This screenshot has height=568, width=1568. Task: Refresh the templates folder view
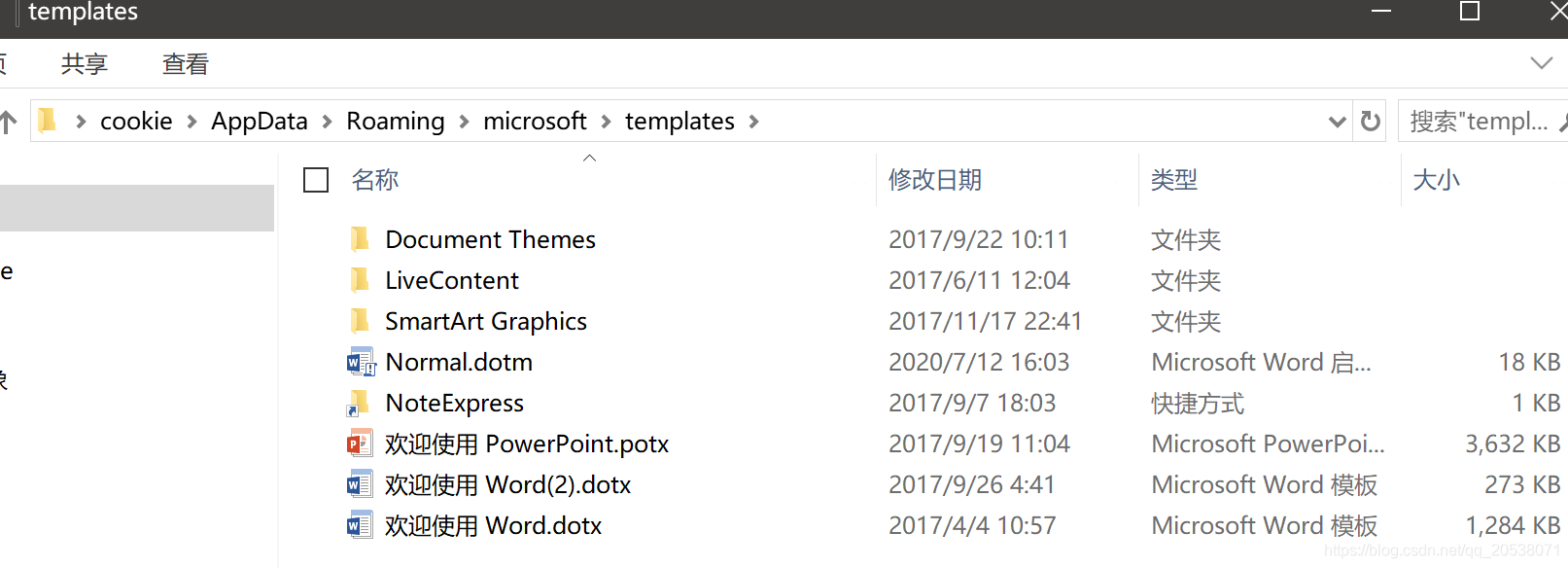pos(1371,121)
